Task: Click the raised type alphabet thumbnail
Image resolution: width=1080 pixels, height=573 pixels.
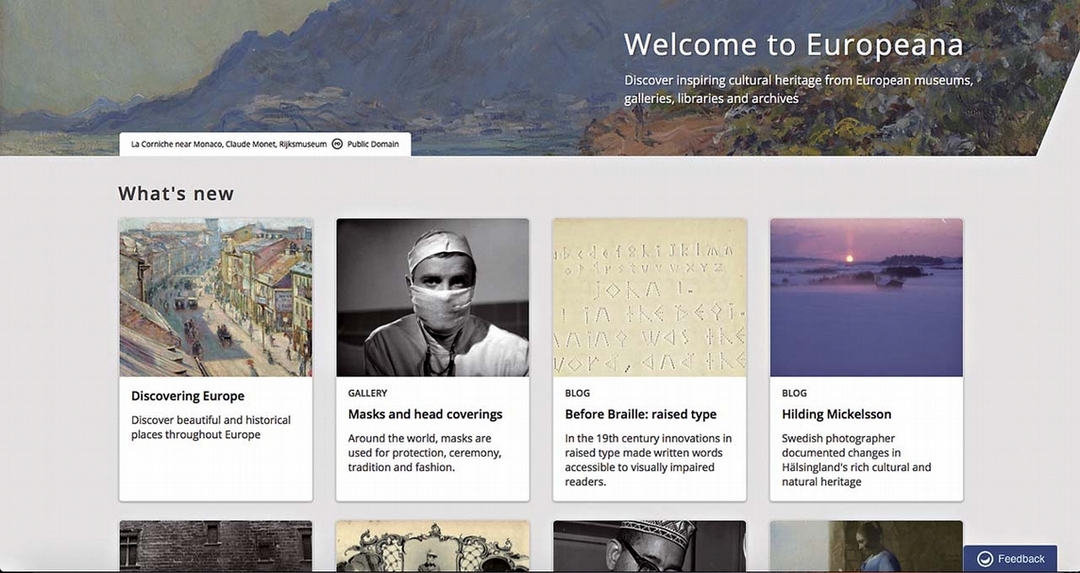Action: [x=650, y=298]
